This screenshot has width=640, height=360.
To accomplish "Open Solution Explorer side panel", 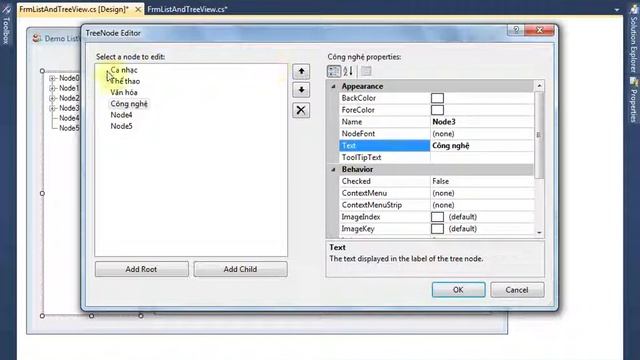I will (633, 39).
